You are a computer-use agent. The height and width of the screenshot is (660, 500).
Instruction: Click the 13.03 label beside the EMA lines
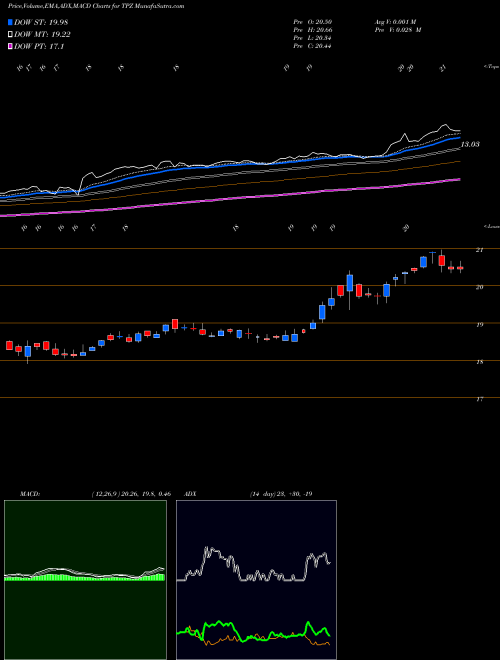click(x=470, y=144)
